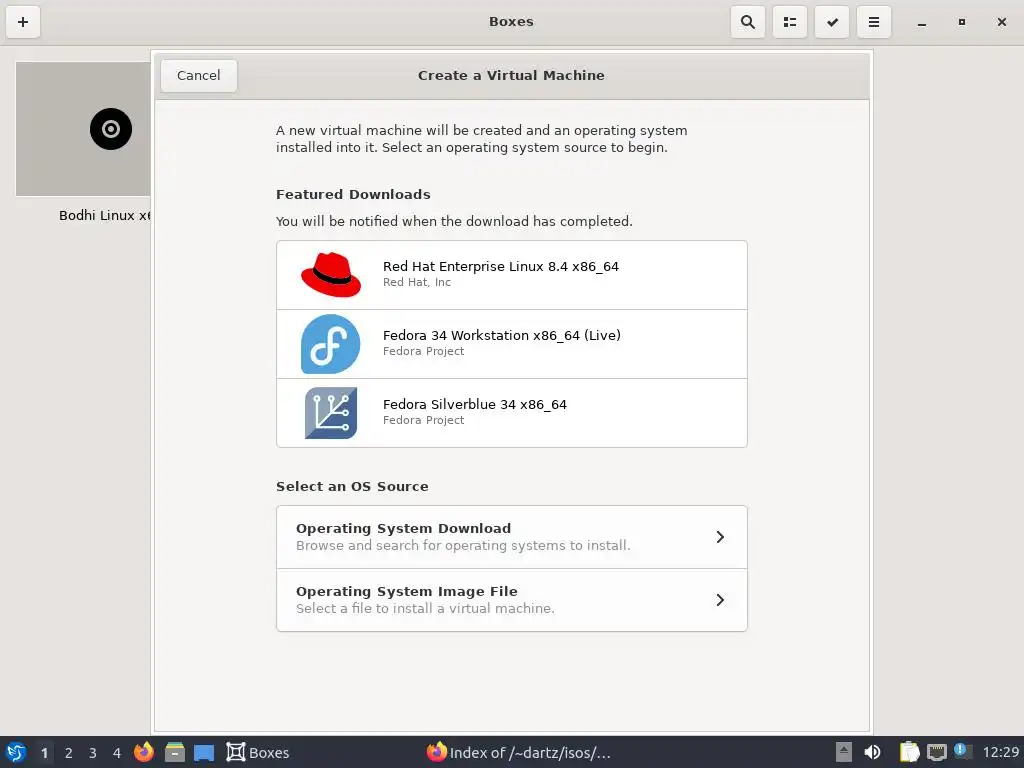Open the hamburger menu in Boxes
The width and height of the screenshot is (1024, 768).
[874, 22]
